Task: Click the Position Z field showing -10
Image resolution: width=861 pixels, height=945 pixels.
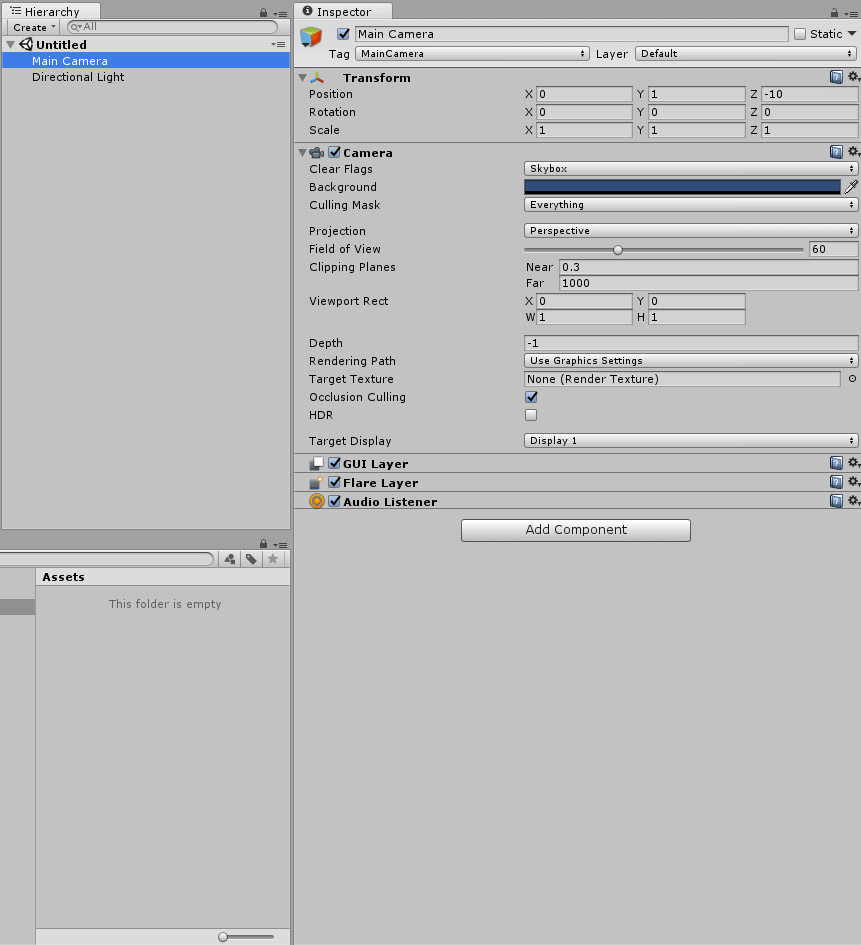Action: (810, 94)
